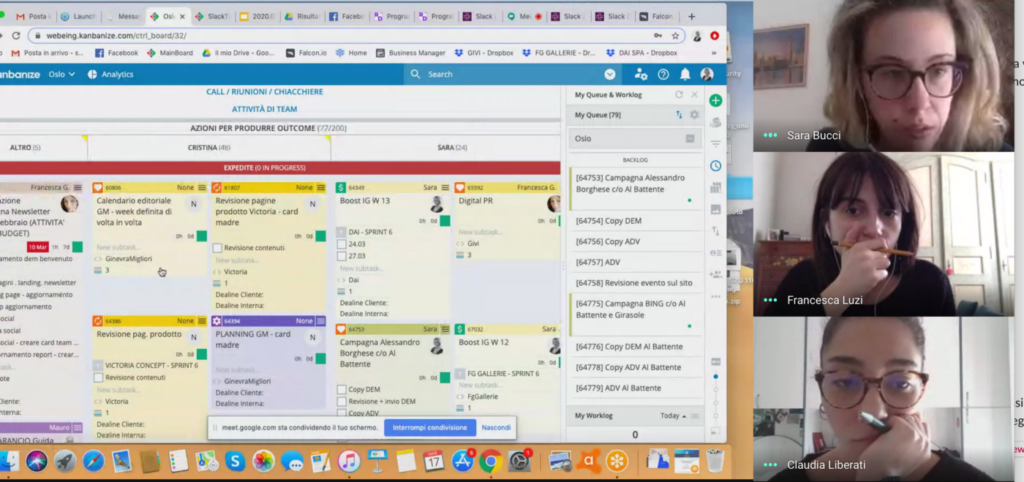Image resolution: width=1024 pixels, height=482 pixels.
Task: Click the clock icon in right sidebar
Action: [x=715, y=166]
